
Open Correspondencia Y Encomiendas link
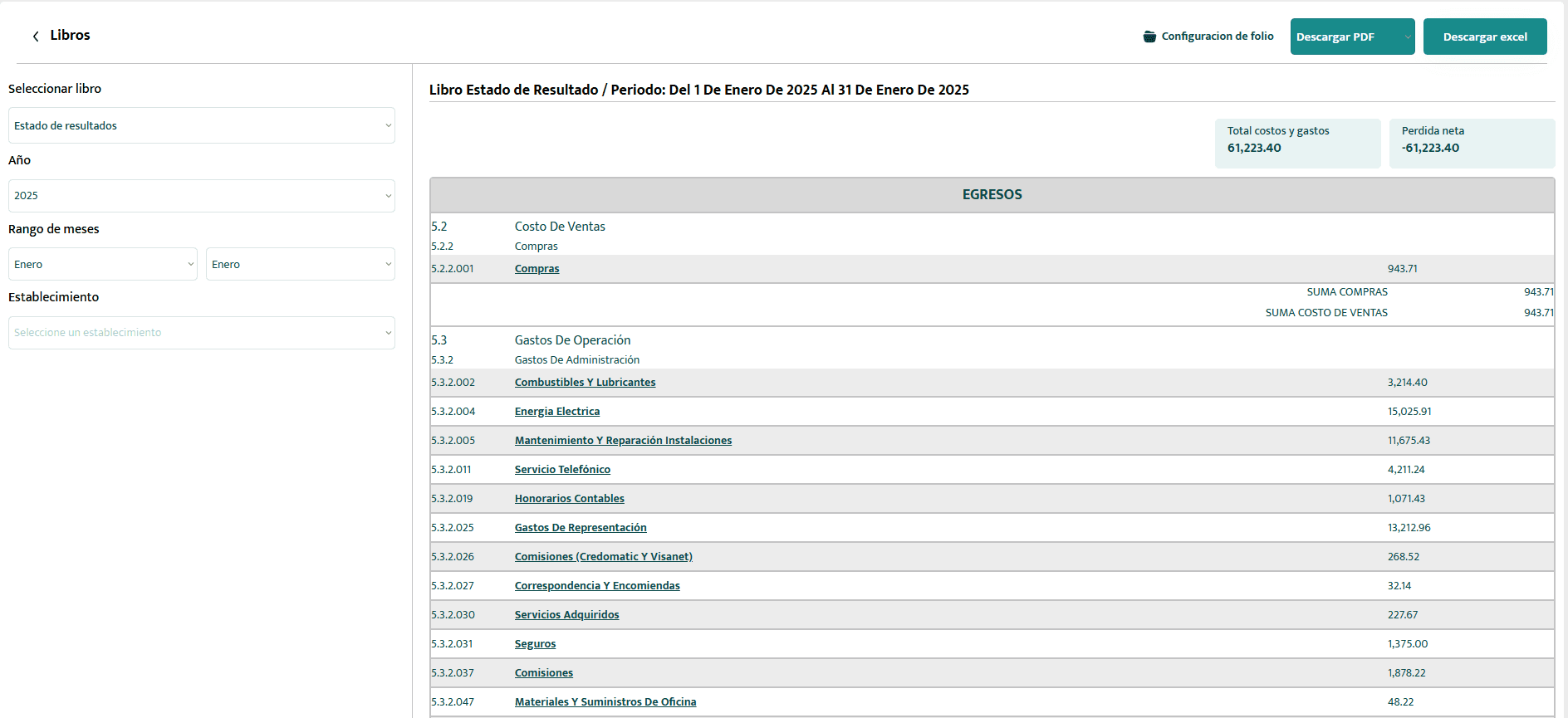597,586
